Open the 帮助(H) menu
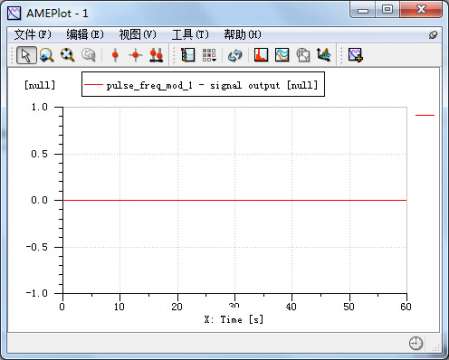Image resolution: width=449 pixels, height=360 pixels. click(243, 34)
